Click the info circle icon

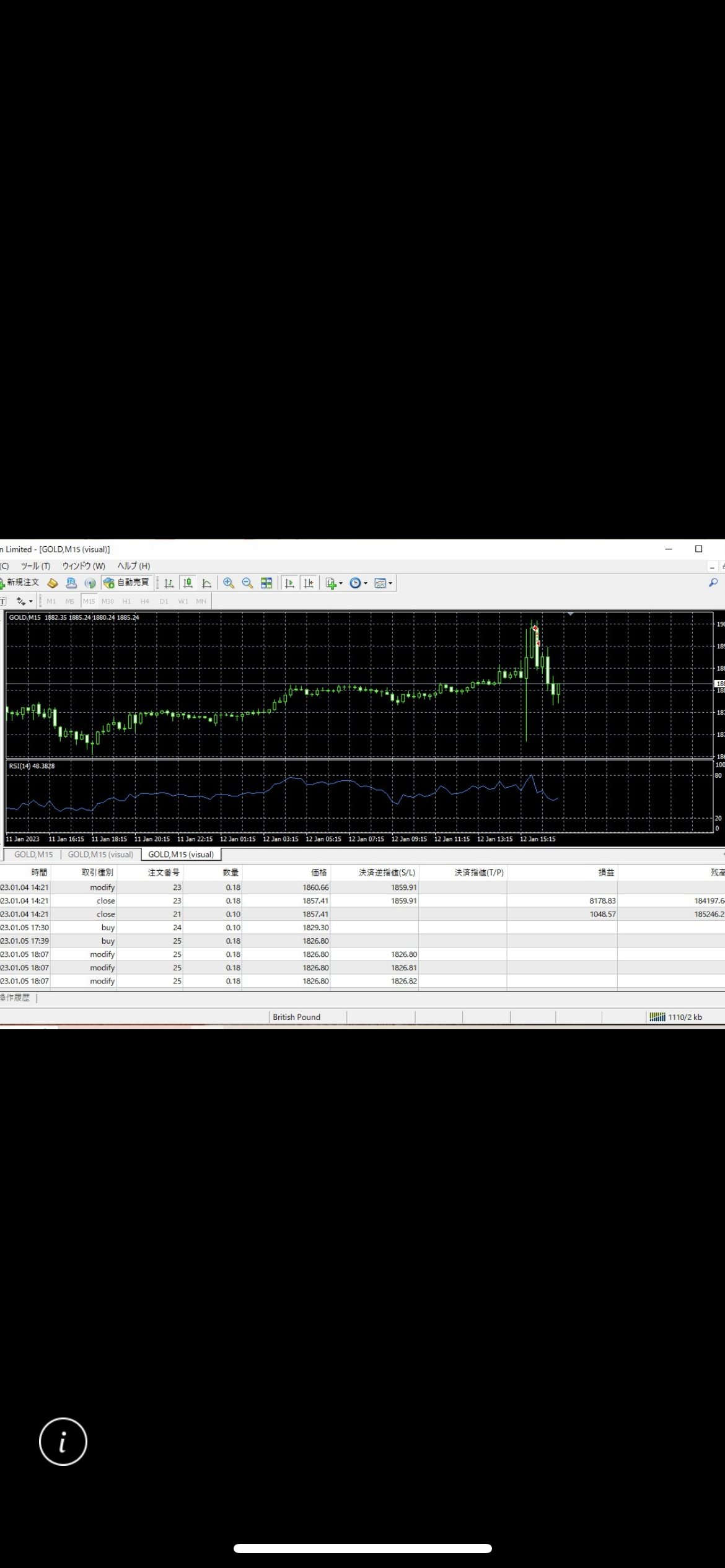pyautogui.click(x=63, y=1442)
